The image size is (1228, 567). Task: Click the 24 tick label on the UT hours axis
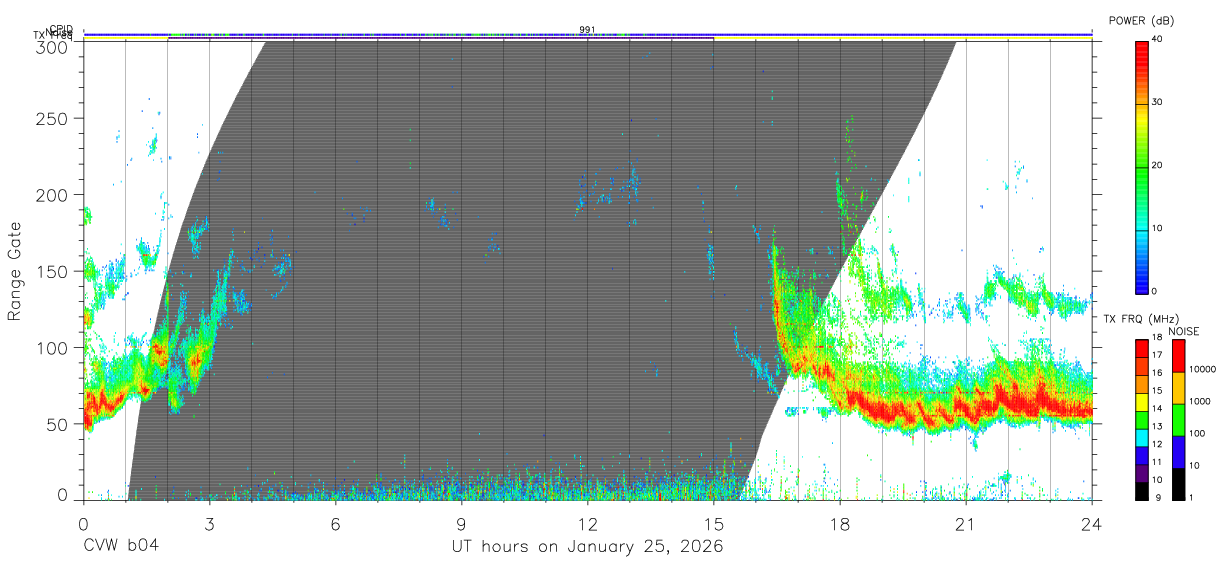1092,523
